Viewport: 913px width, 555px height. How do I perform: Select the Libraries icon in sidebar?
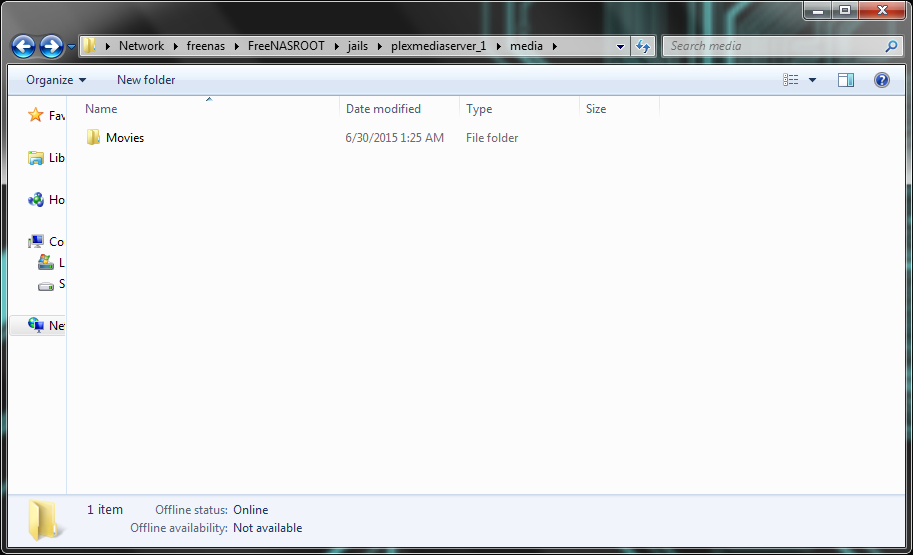[36, 158]
